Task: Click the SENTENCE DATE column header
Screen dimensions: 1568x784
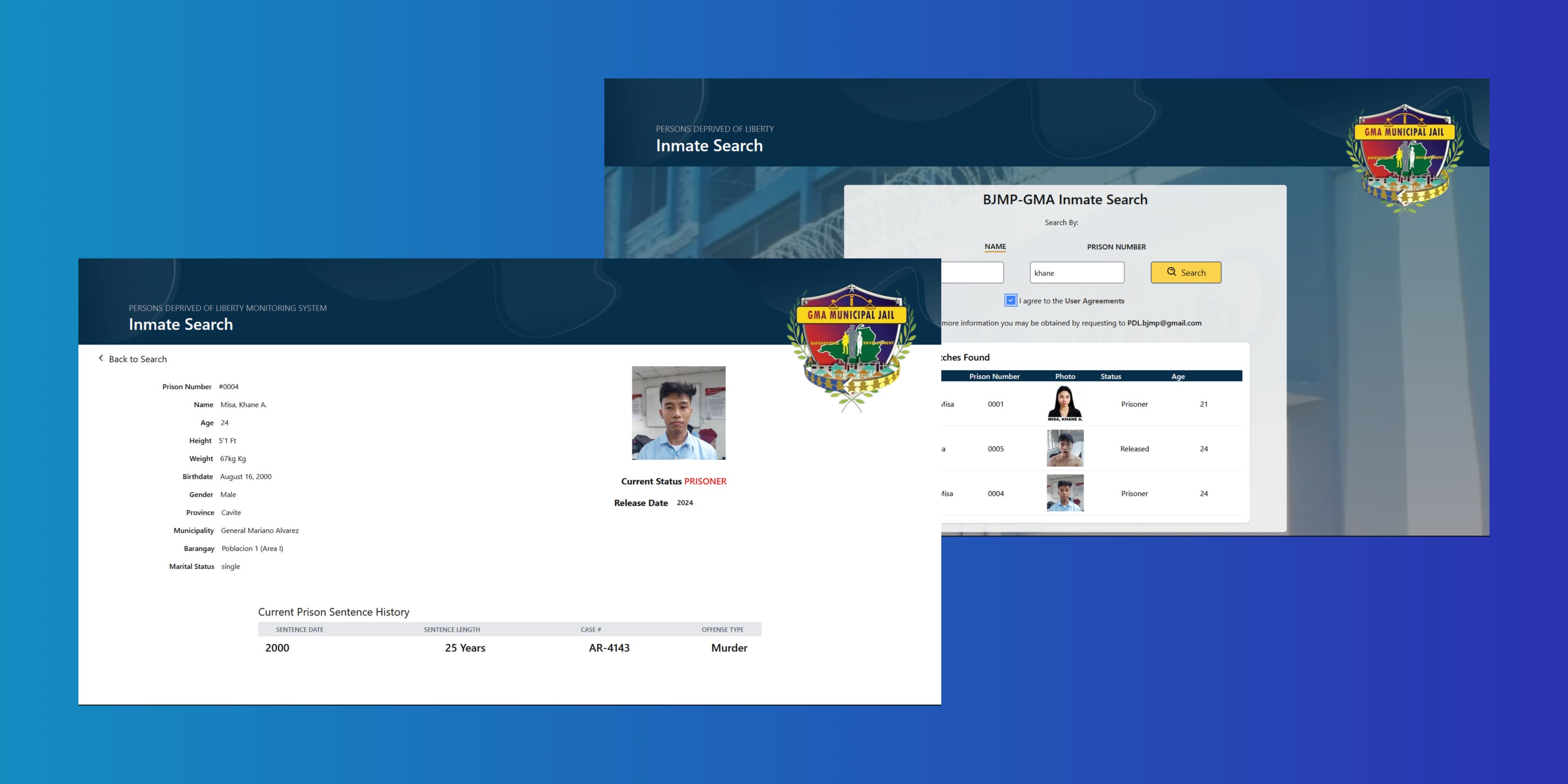Action: pyautogui.click(x=299, y=629)
